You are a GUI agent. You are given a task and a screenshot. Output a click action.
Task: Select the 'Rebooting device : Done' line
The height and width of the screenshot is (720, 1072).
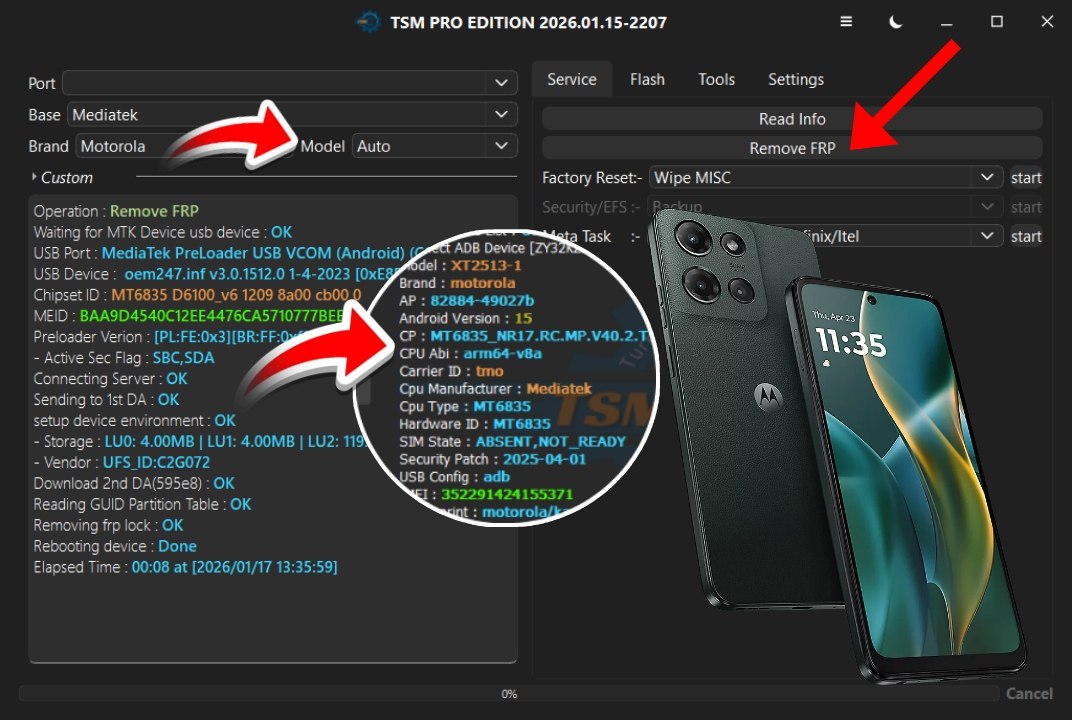tap(115, 546)
